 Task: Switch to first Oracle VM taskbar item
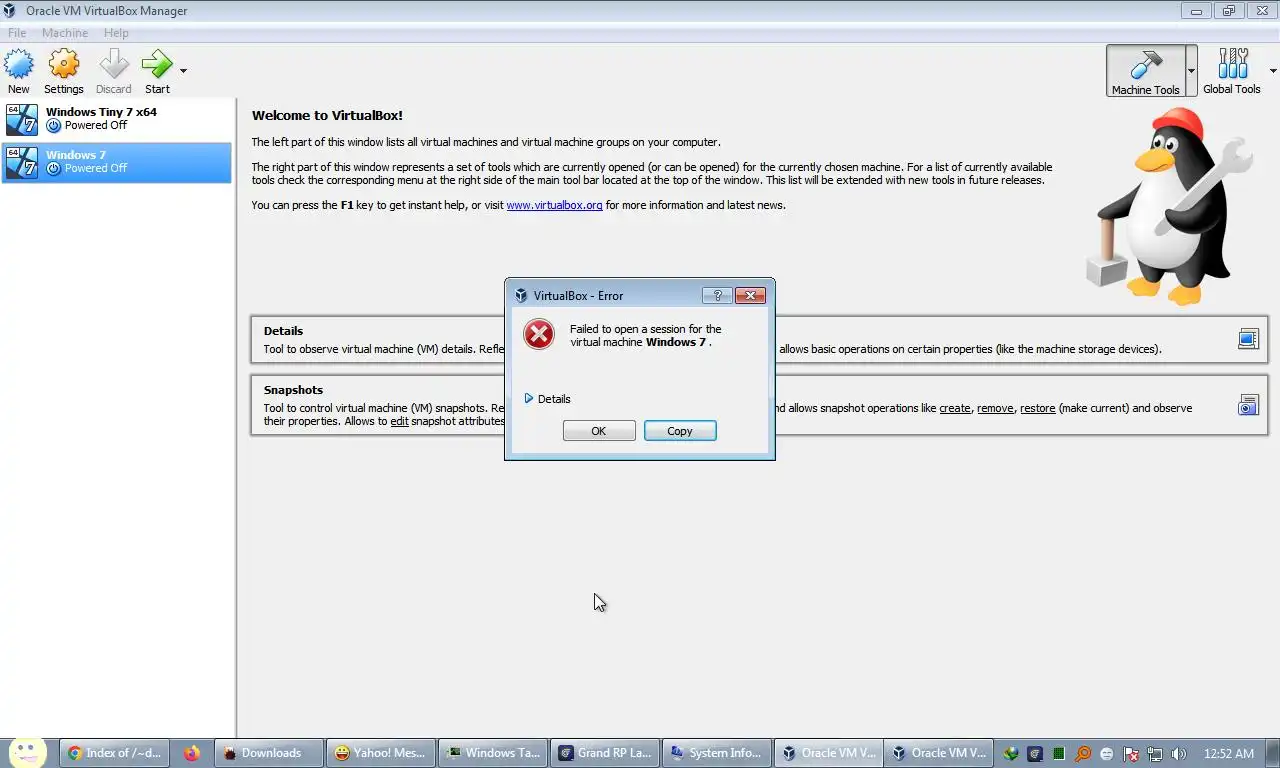(829, 753)
